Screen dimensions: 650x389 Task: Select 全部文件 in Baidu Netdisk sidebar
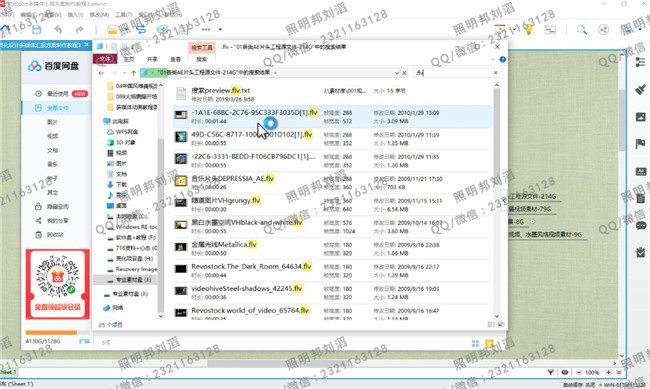pyautogui.click(x=58, y=108)
